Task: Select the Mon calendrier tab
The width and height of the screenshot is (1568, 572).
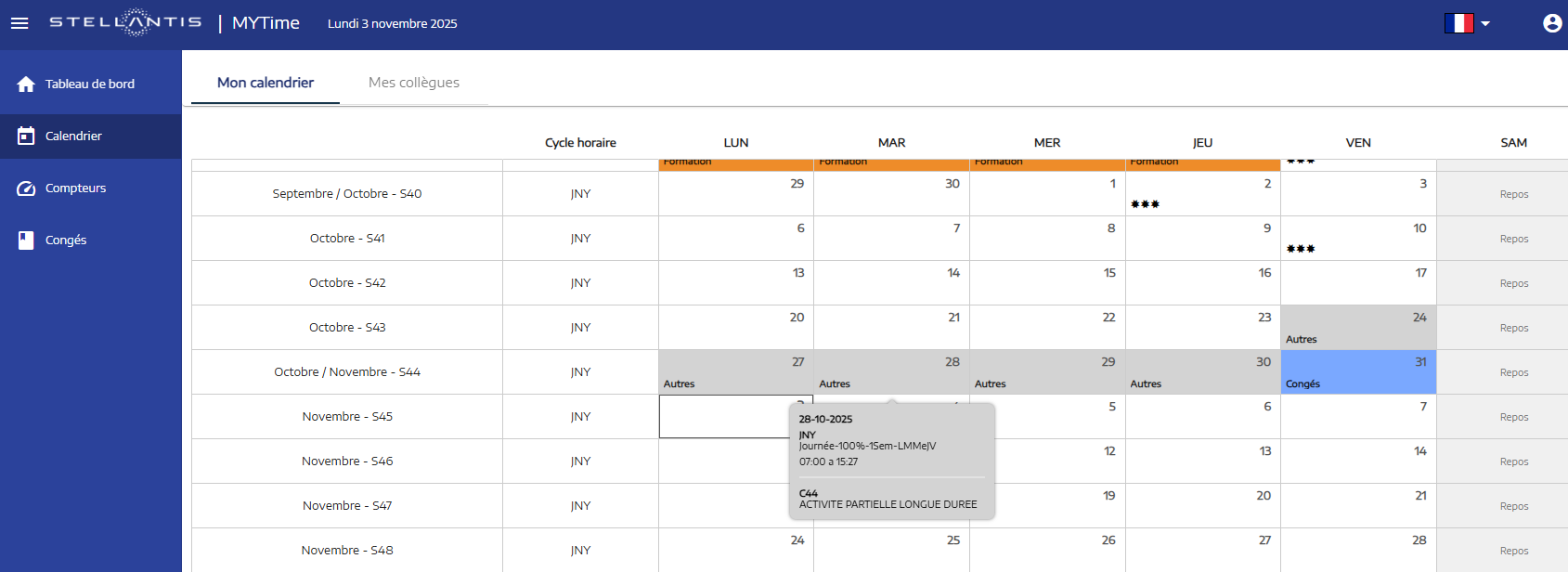Action: (x=266, y=83)
